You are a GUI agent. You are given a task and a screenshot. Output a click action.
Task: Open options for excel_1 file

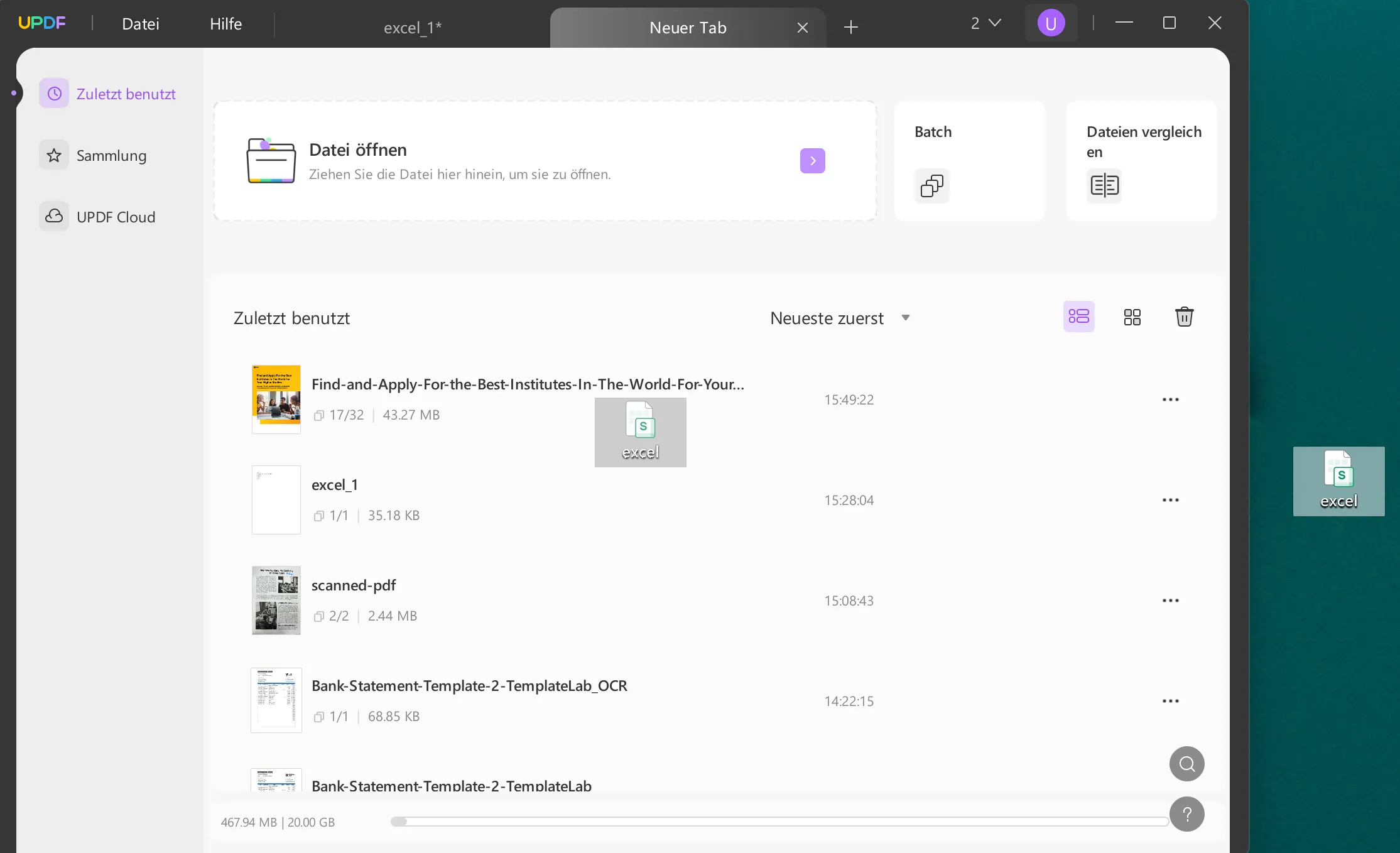click(x=1170, y=499)
